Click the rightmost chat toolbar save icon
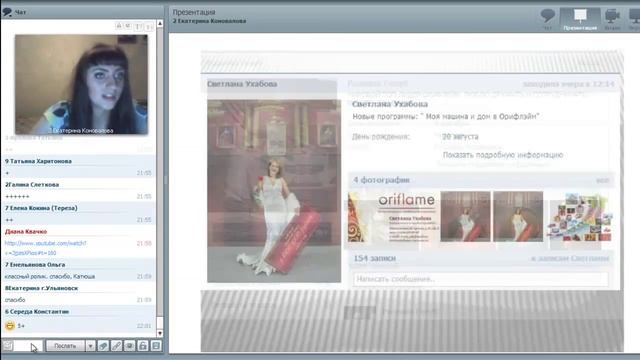Viewport: 640px width, 360px height. tap(156, 346)
